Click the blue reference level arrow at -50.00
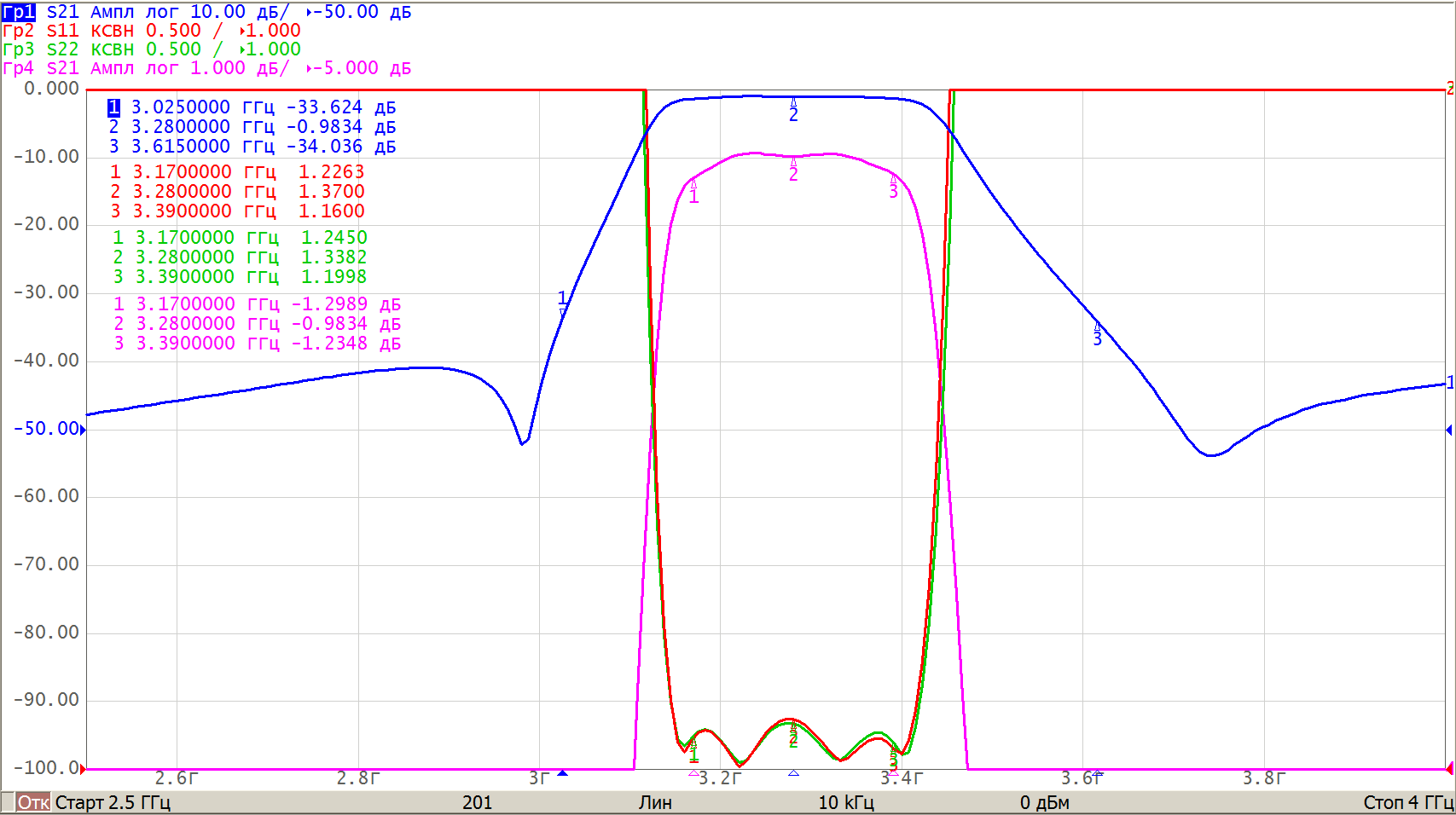The width and height of the screenshot is (1456, 815). pyautogui.click(x=83, y=430)
